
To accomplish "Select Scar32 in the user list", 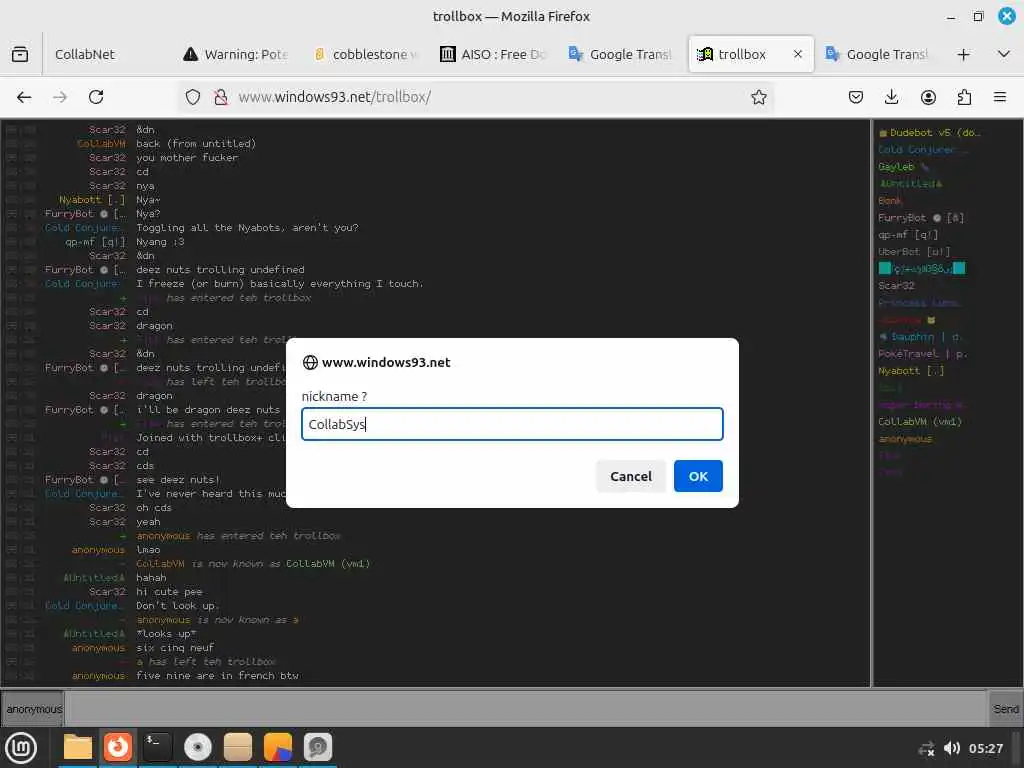I will click(896, 285).
